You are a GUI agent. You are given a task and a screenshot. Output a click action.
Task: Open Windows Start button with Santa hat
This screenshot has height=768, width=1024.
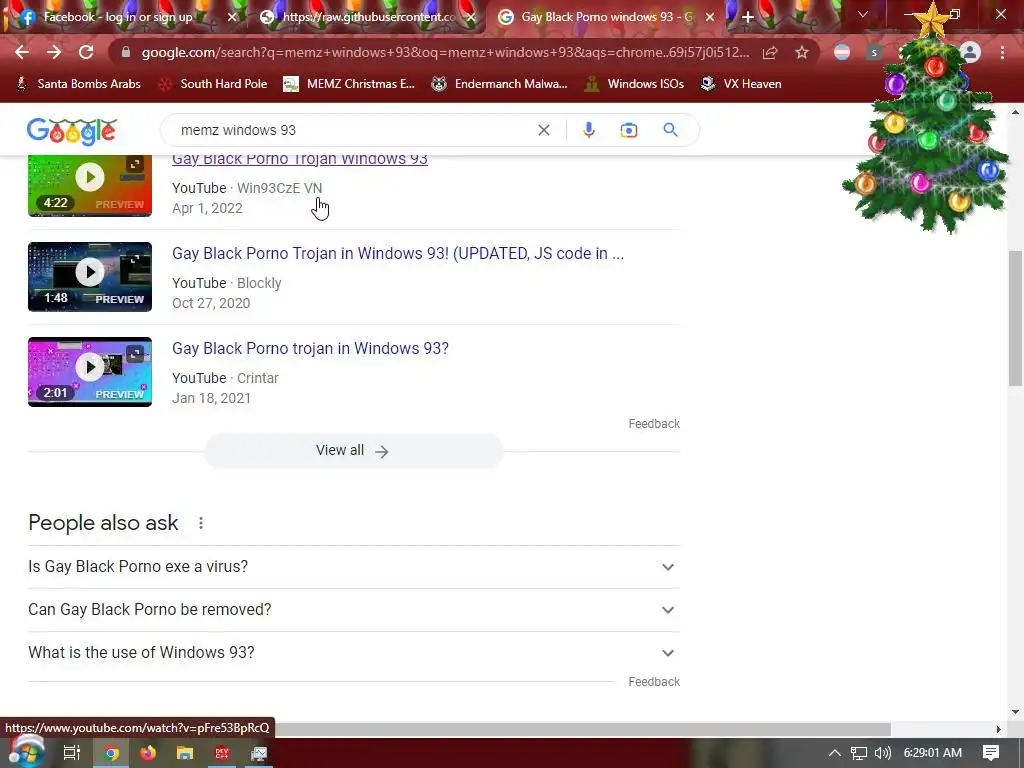(25, 752)
